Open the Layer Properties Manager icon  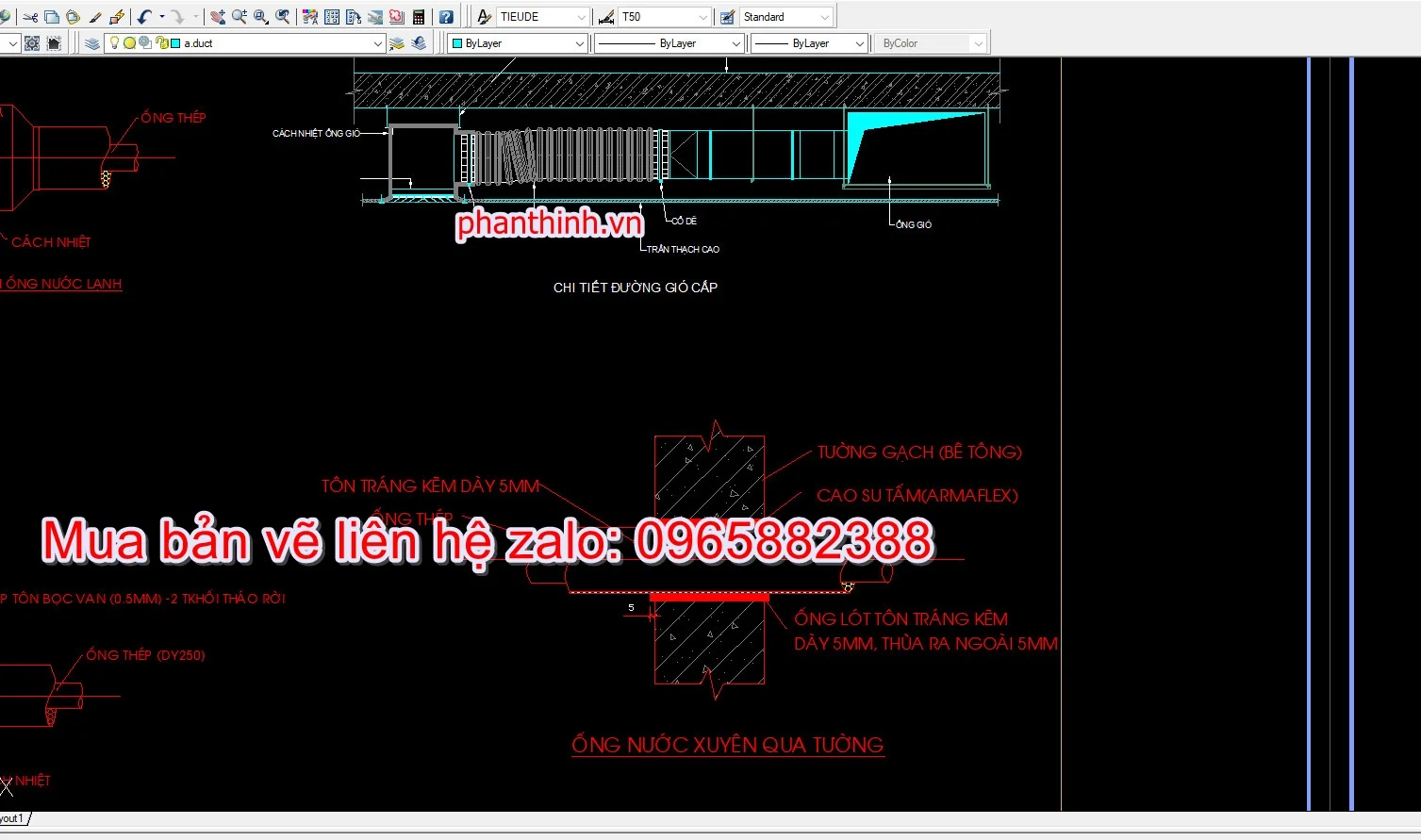tap(91, 43)
